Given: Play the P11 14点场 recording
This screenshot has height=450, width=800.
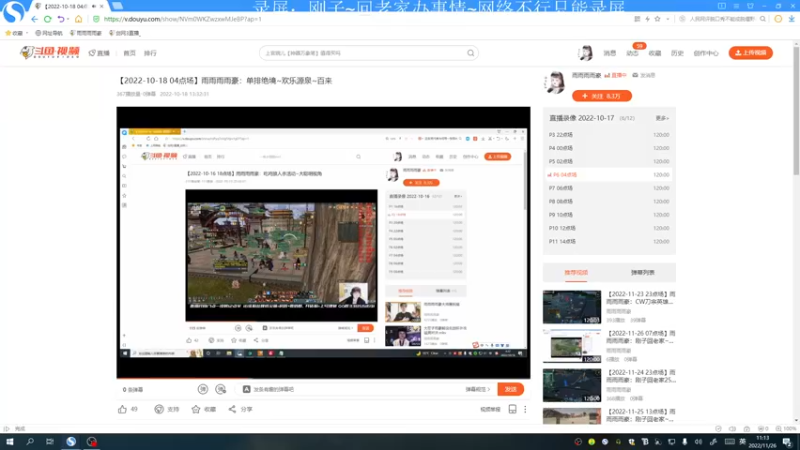Looking at the screenshot, I should (609, 241).
